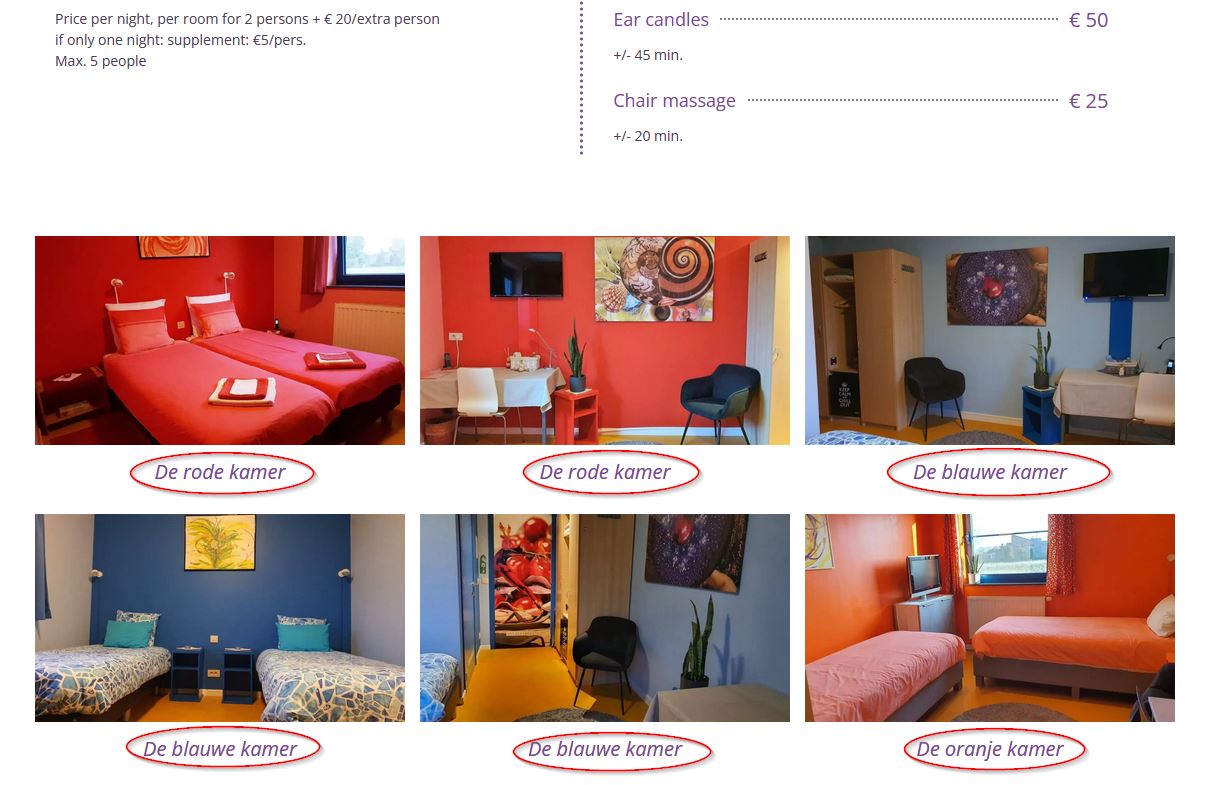Click the € 50 price for ear candles
1224x785 pixels.
point(1088,20)
